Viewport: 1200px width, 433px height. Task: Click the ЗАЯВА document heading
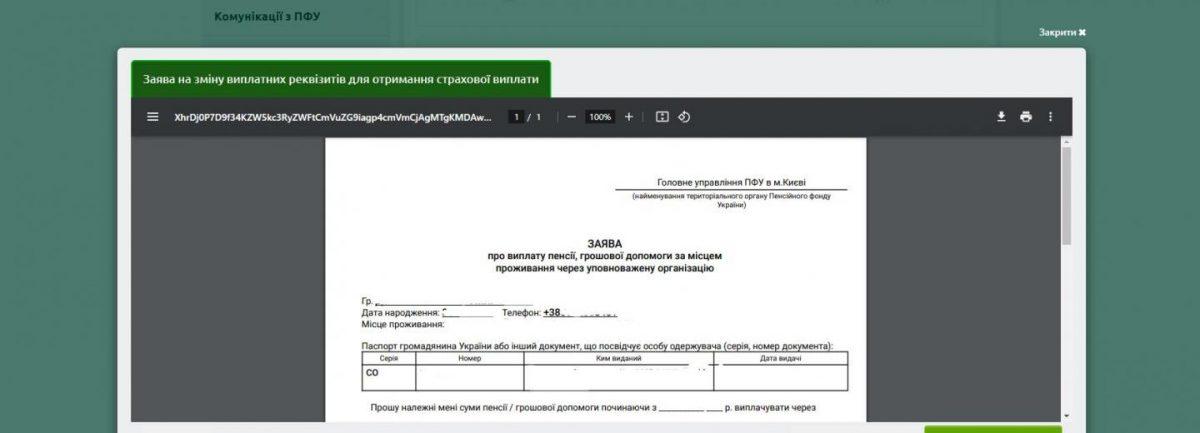point(605,243)
